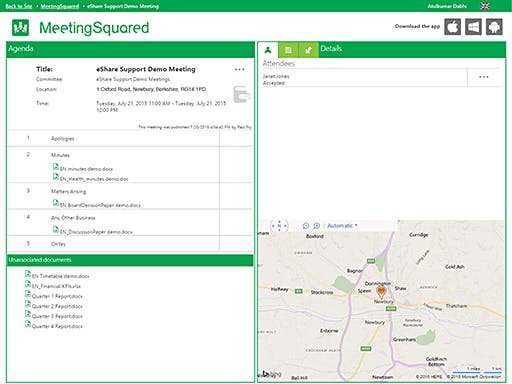Go Back to Site link
Screen dimensions: 512x384
coord(19,6)
